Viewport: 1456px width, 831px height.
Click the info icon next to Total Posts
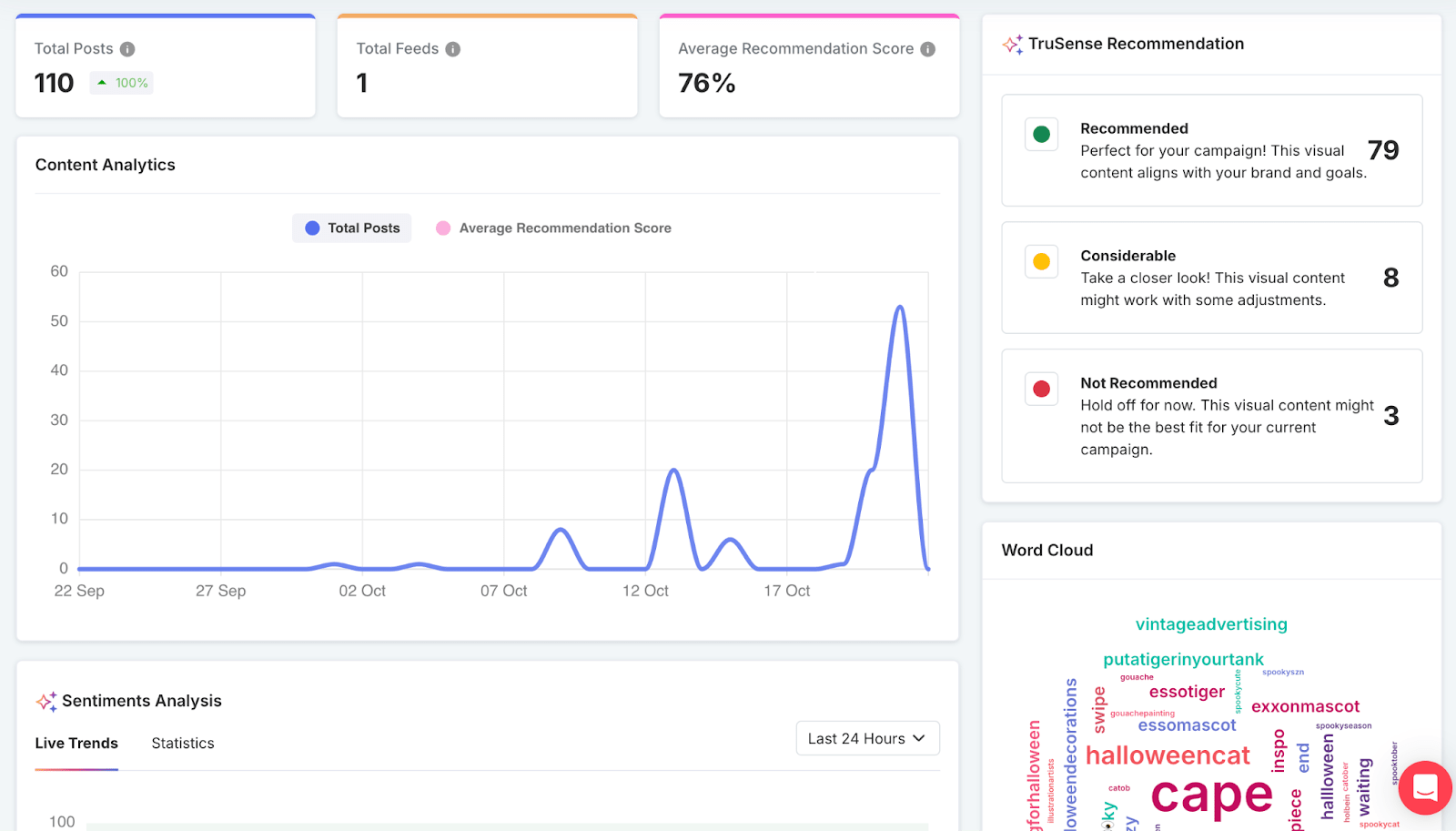pyautogui.click(x=129, y=49)
